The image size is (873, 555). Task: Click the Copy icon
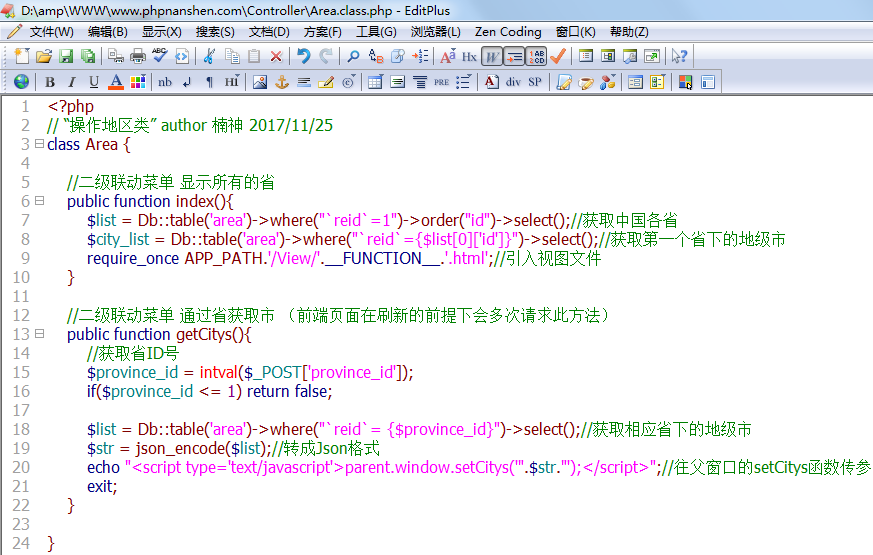click(232, 56)
